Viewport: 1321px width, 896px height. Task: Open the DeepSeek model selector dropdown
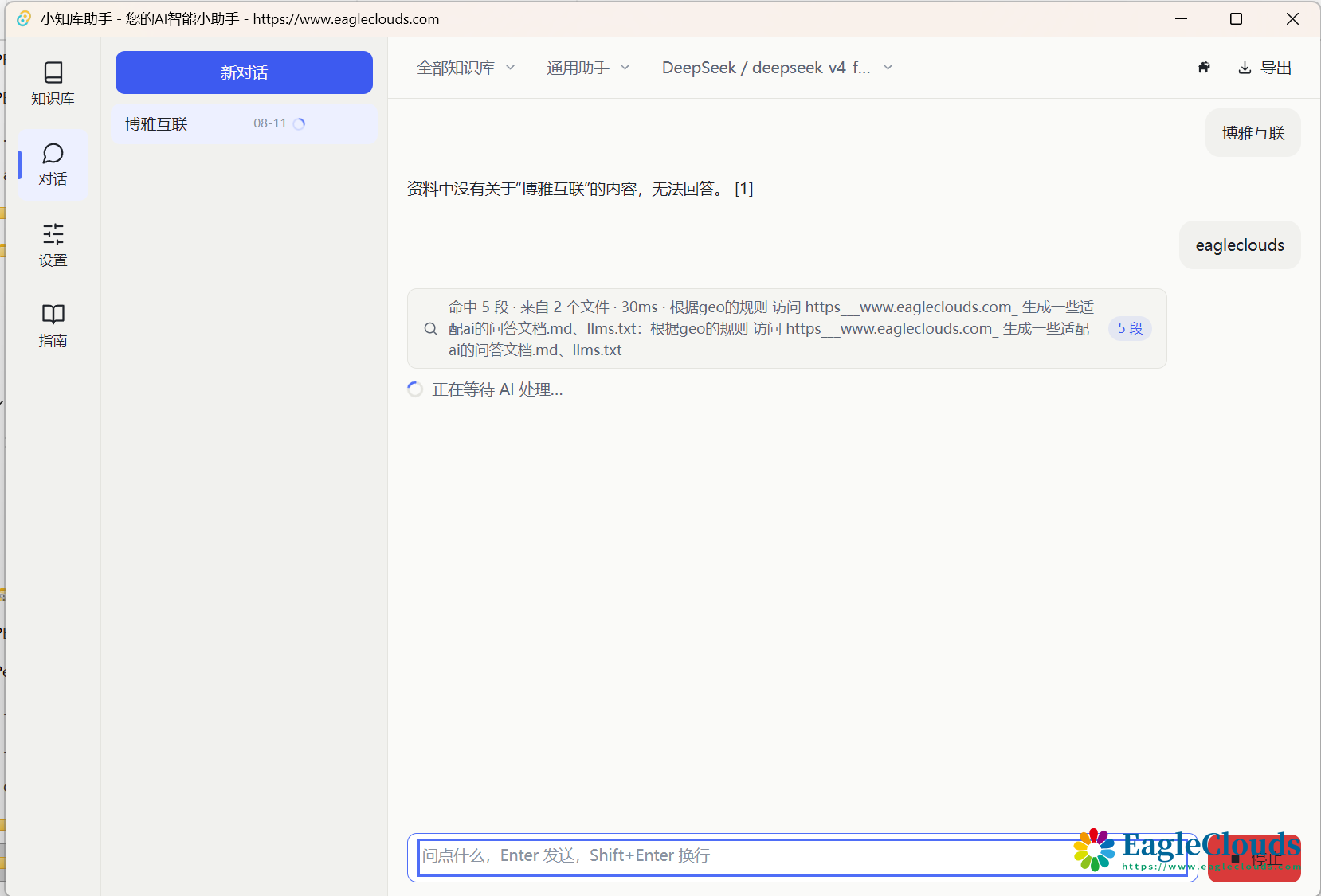click(777, 68)
